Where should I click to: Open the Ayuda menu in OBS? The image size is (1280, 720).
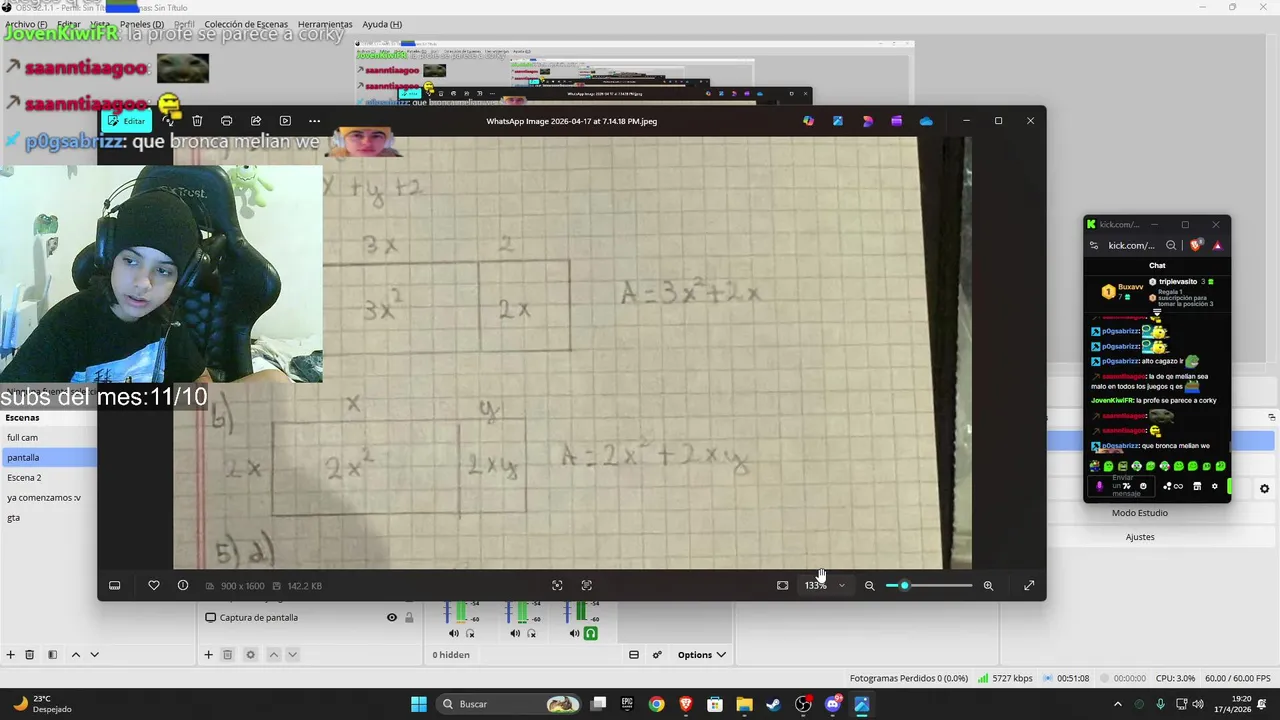382,24
